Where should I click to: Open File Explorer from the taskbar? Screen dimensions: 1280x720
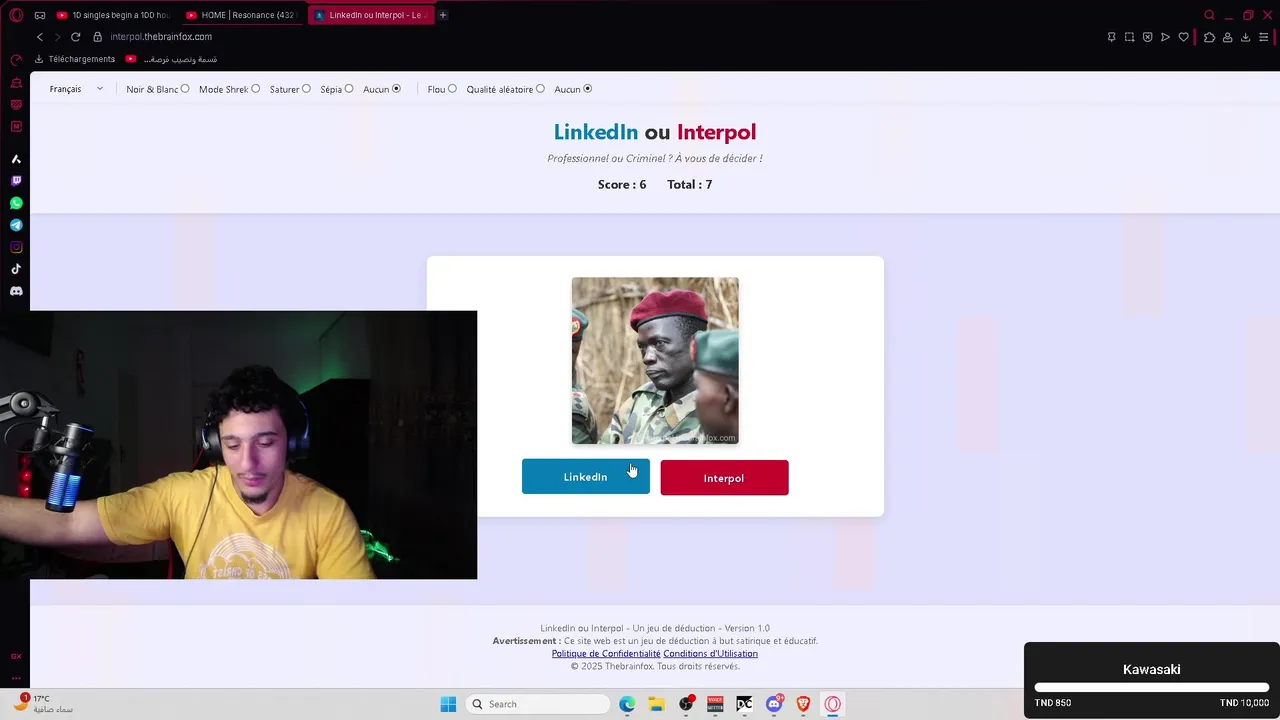[656, 704]
